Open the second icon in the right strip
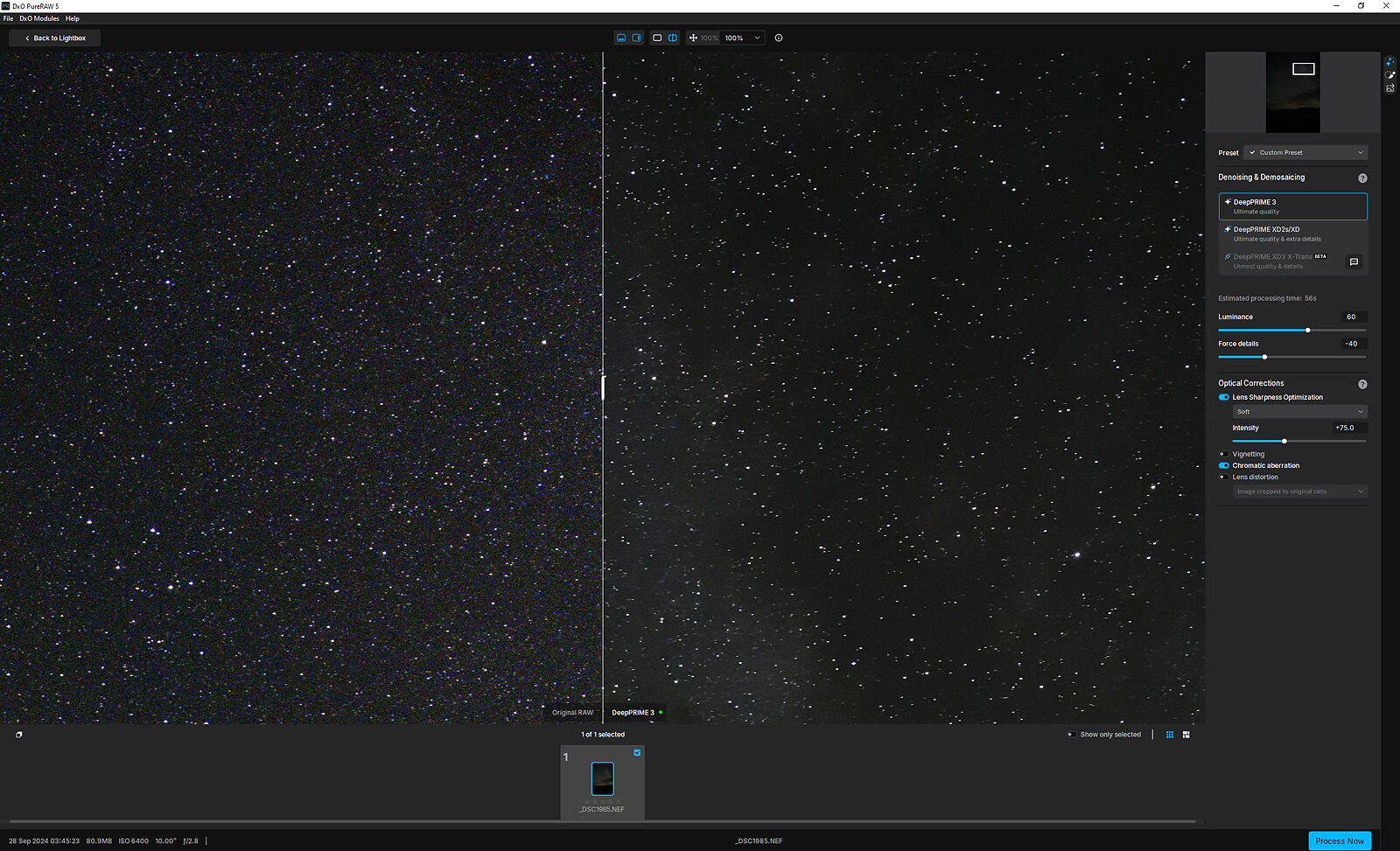The image size is (1400, 851). click(1389, 75)
